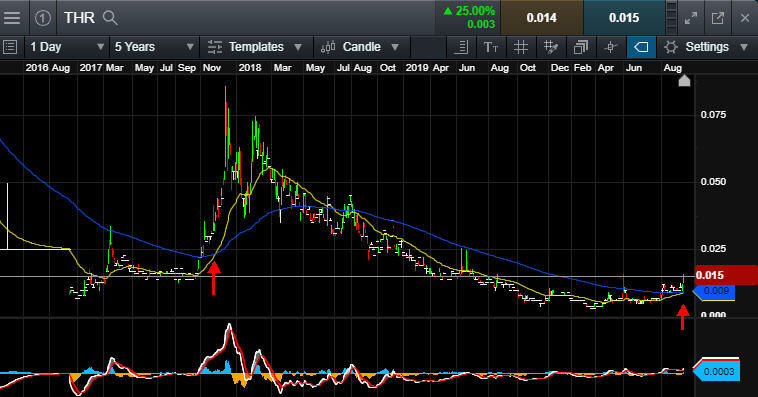The width and height of the screenshot is (758, 397).
Task: Toggle the price scale alignment icon
Action: 462,47
